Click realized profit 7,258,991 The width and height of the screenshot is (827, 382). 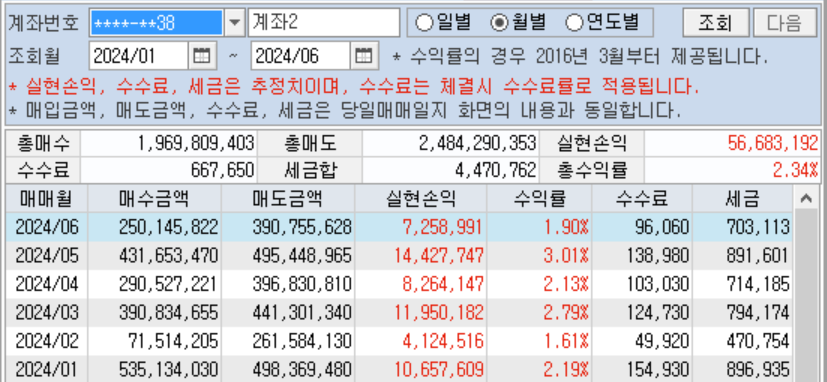tap(443, 227)
